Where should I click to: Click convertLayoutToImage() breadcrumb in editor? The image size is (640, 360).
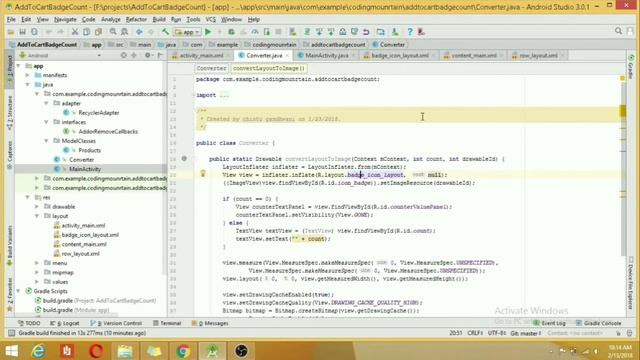click(x=269, y=69)
